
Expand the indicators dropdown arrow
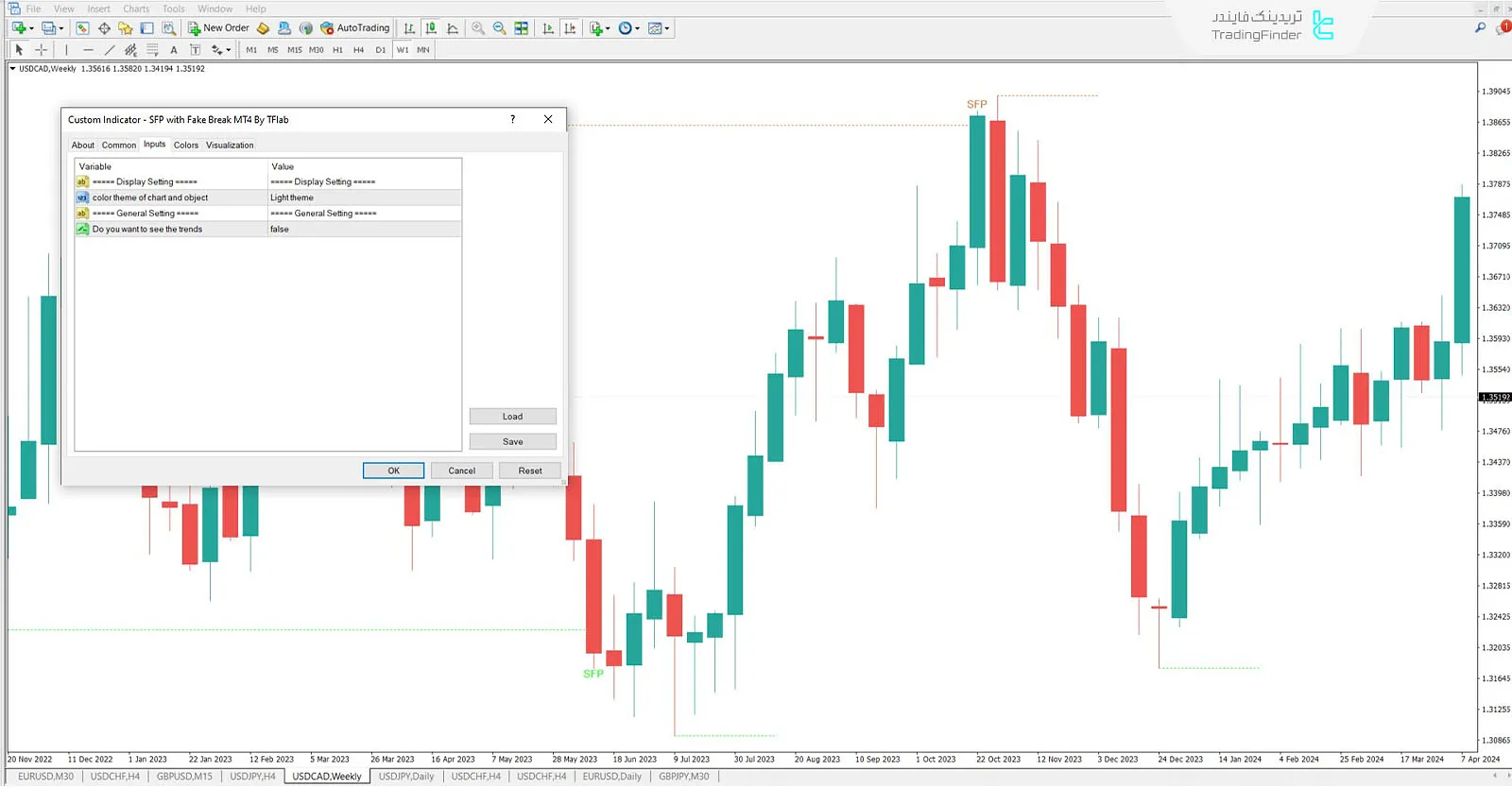pos(608,28)
